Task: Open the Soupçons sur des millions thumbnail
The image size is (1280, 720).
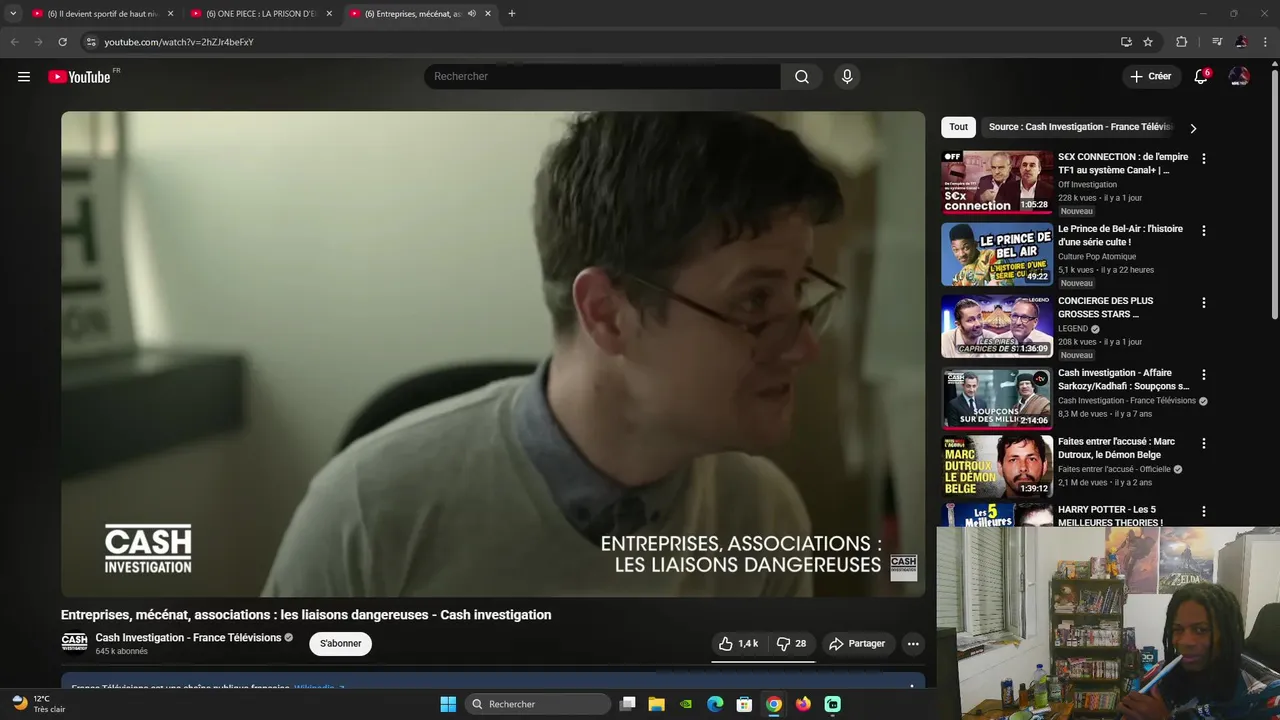Action: point(997,398)
